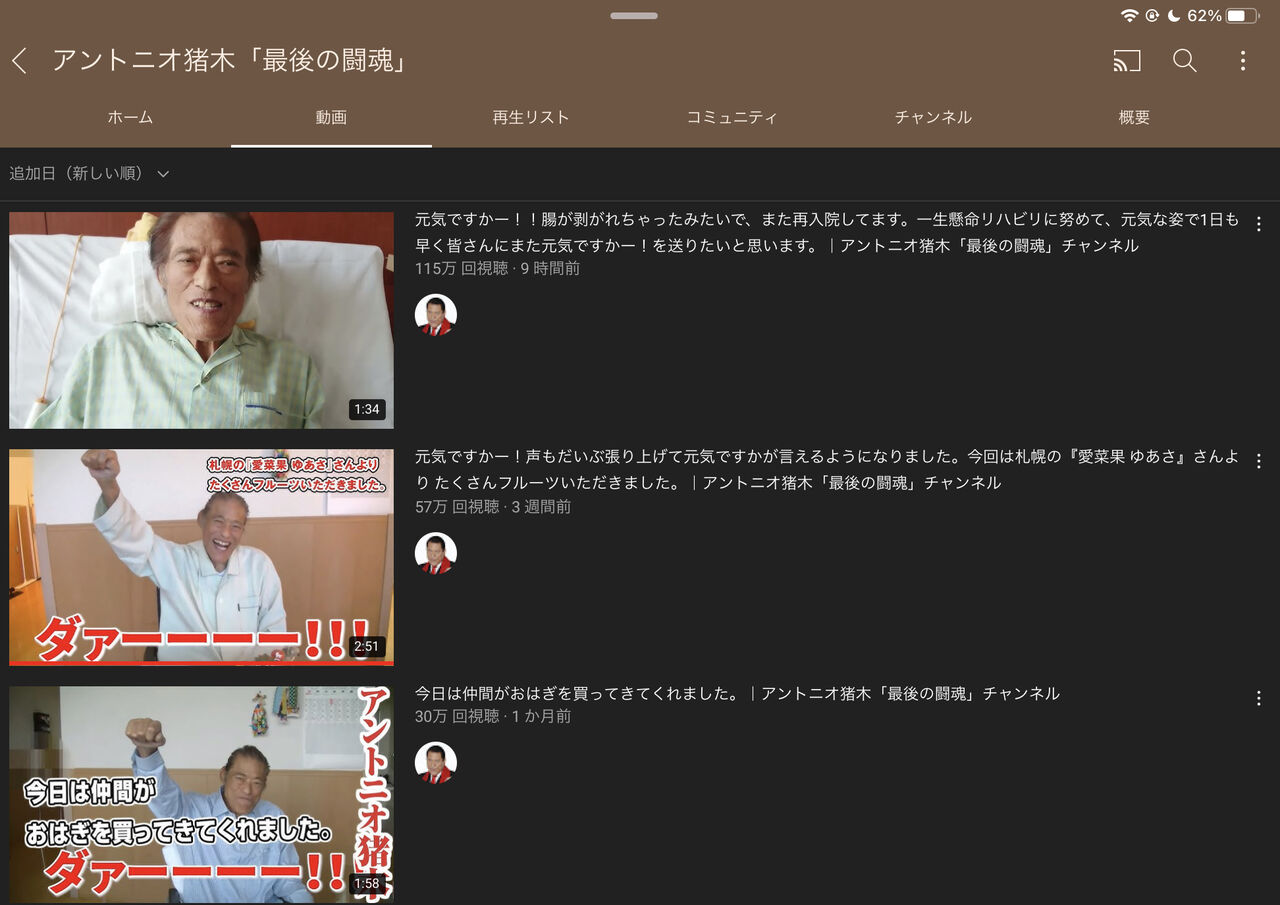
Task: Tap the battery indicator in status bar
Action: click(x=1242, y=16)
